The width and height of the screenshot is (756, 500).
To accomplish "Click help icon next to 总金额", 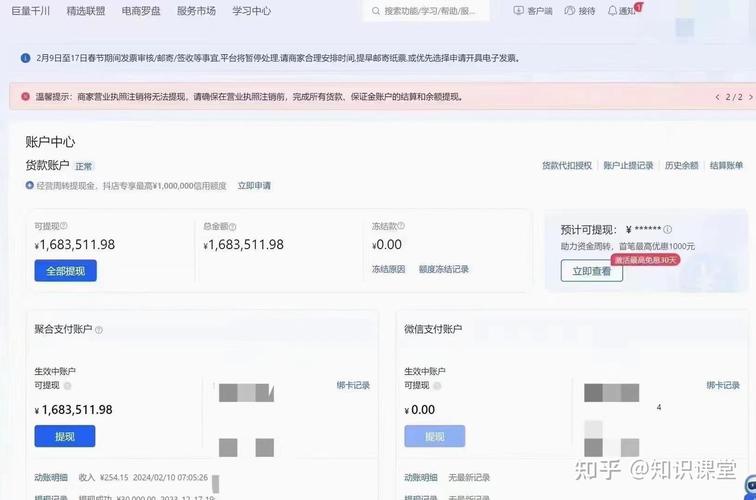I will (x=232, y=226).
